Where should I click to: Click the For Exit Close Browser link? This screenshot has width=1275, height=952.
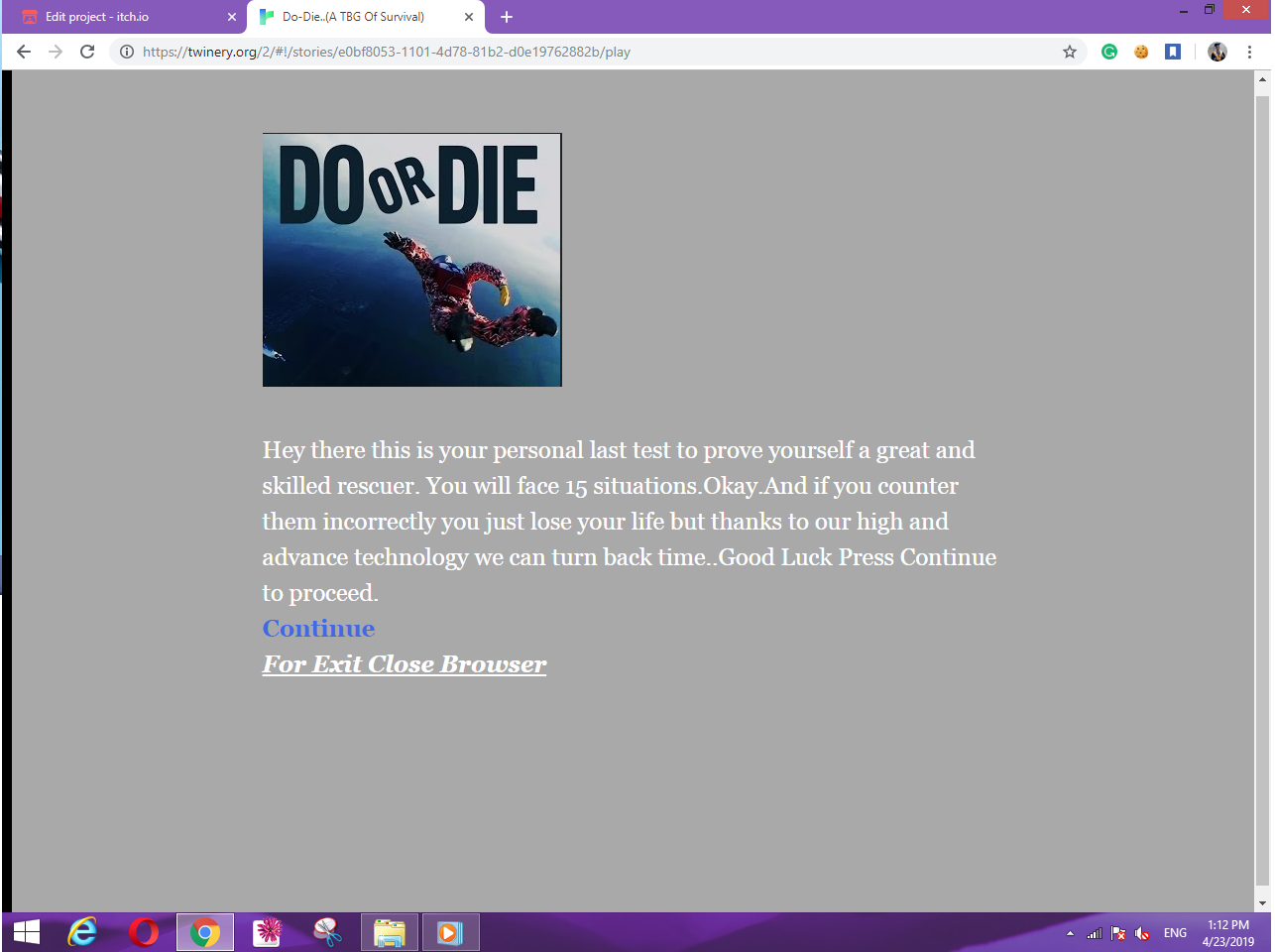point(405,664)
